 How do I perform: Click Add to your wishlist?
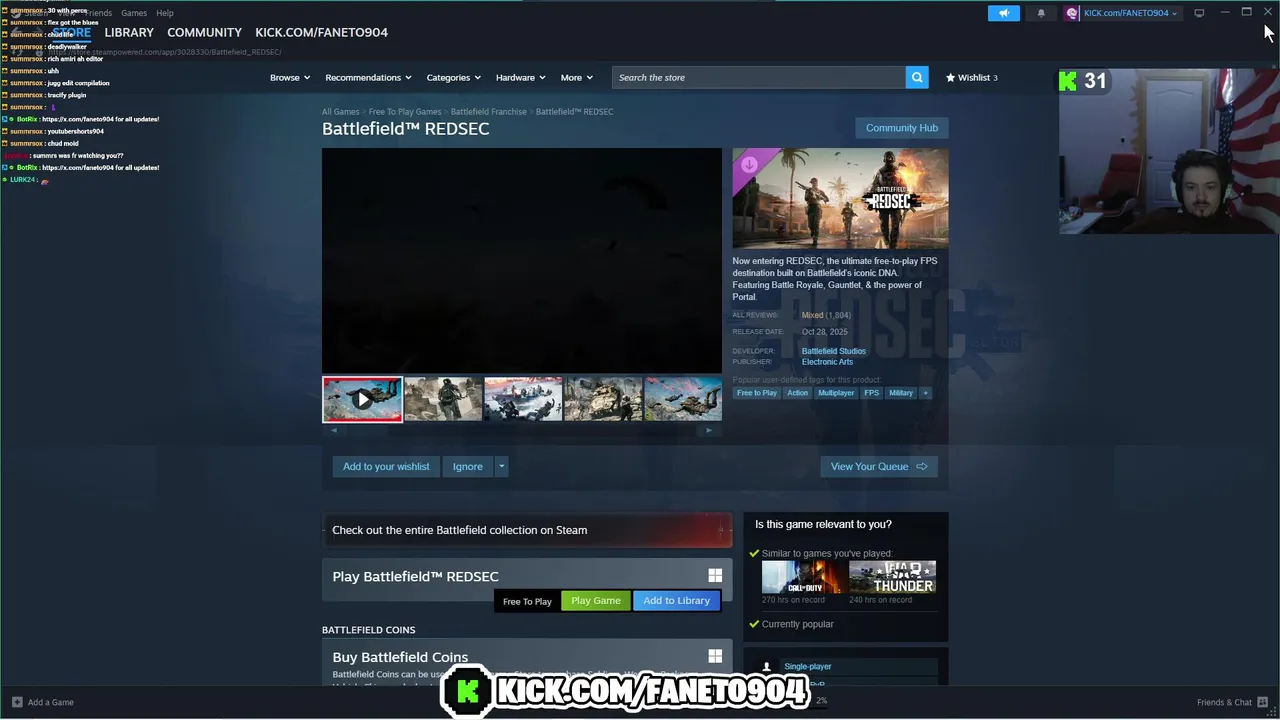click(386, 466)
